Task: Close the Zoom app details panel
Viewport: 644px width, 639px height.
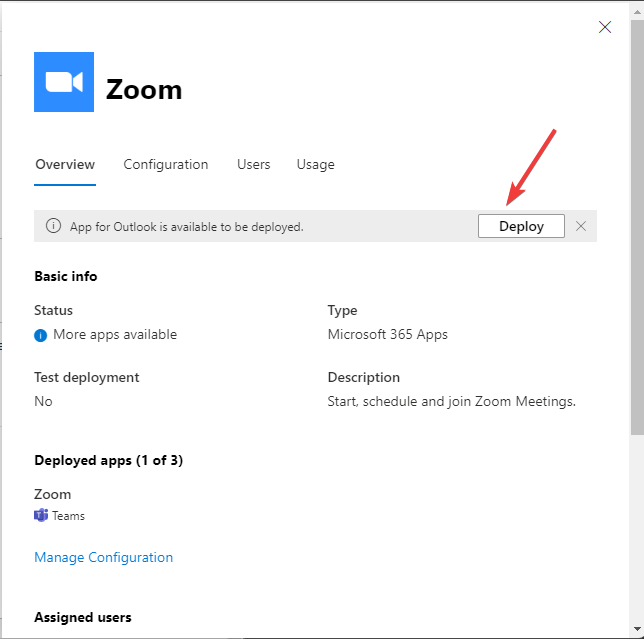Action: pyautogui.click(x=605, y=27)
